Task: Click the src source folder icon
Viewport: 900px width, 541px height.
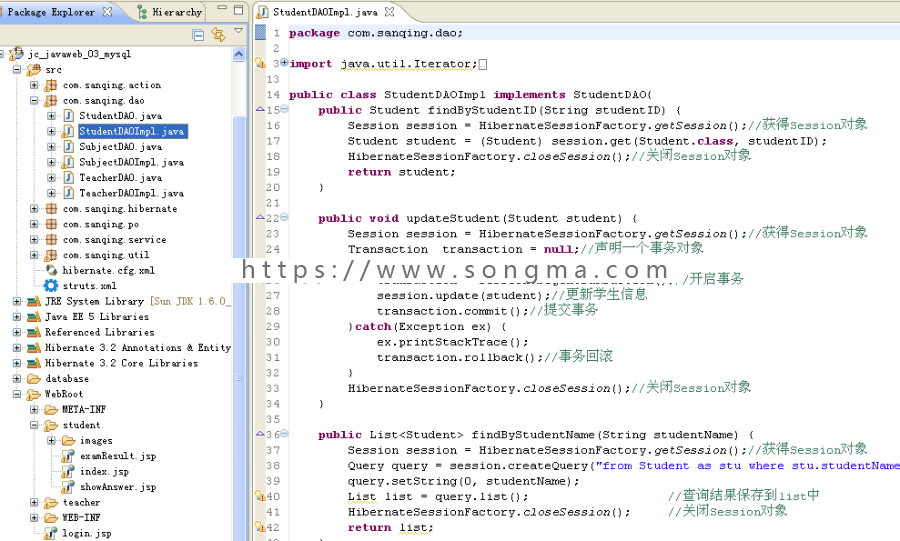Action: pos(33,69)
